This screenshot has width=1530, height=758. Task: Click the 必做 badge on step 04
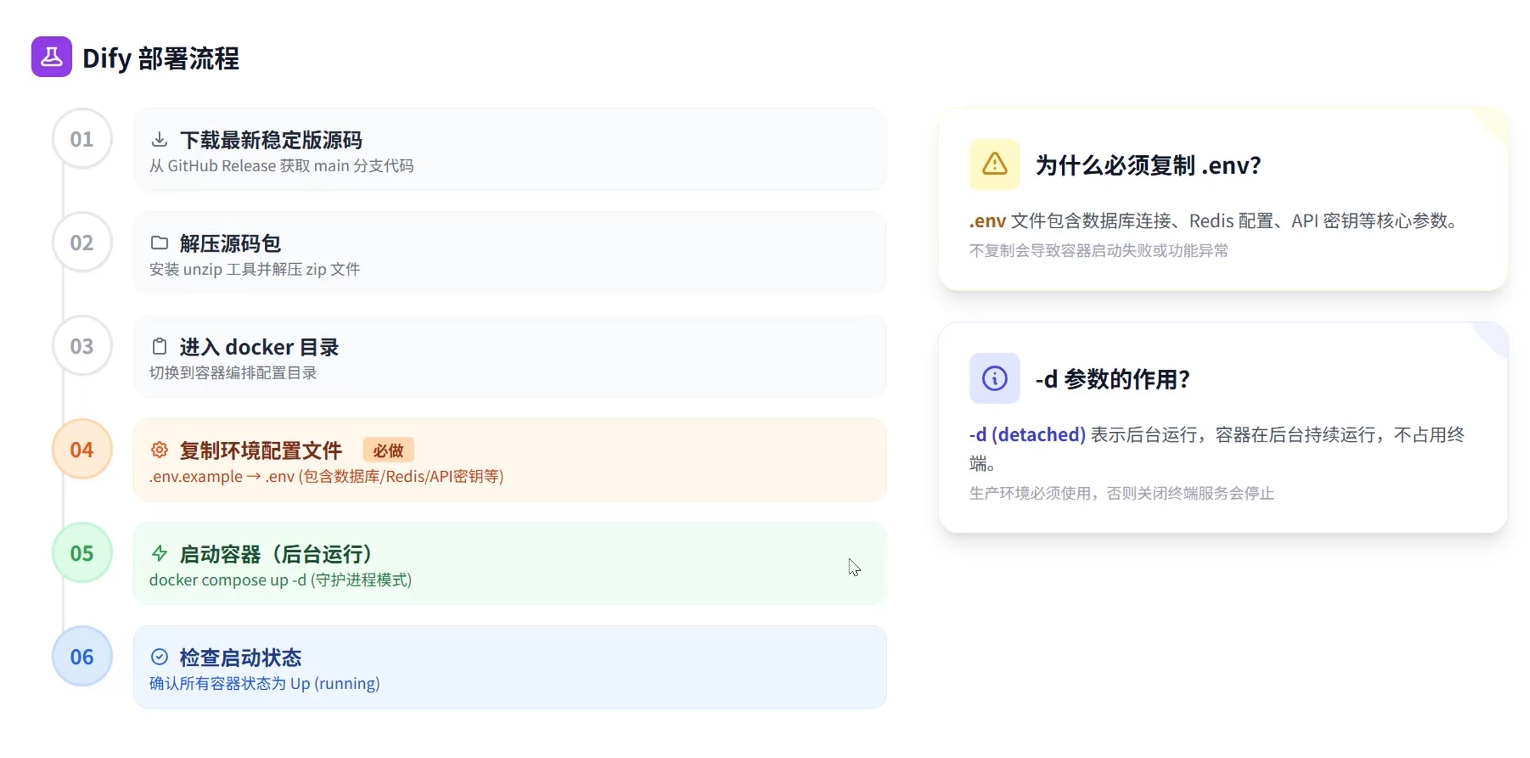point(388,450)
